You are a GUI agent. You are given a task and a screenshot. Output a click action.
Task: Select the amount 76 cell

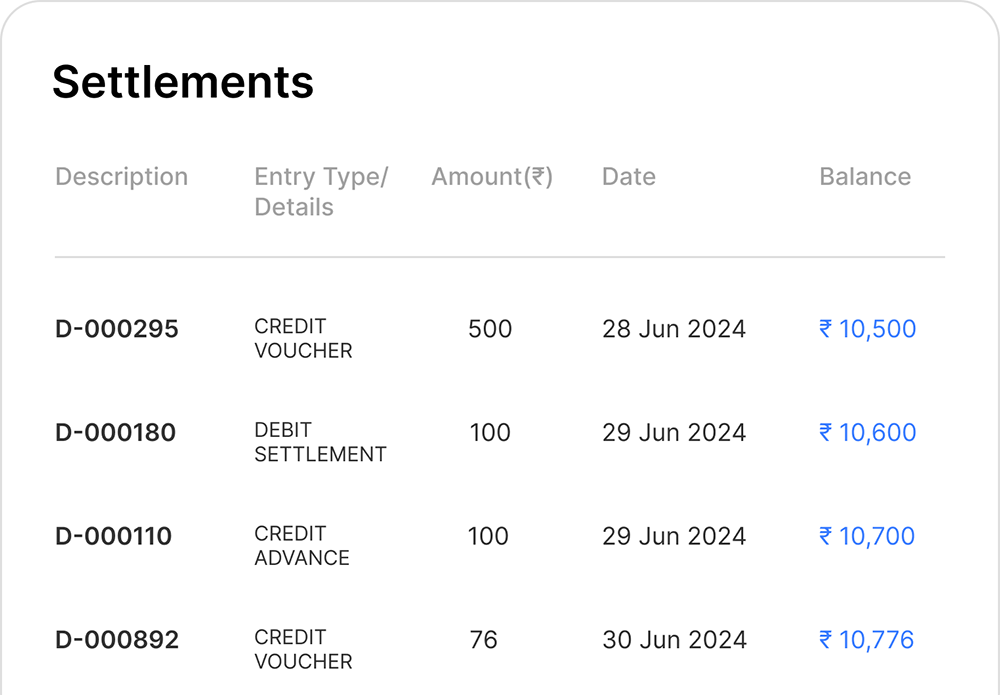(483, 640)
